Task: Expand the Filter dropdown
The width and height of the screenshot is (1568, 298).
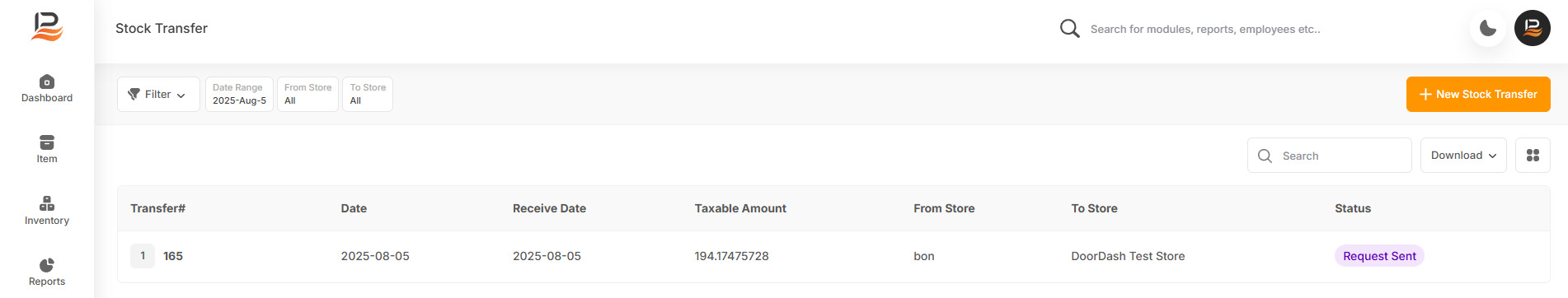Action: coord(158,95)
